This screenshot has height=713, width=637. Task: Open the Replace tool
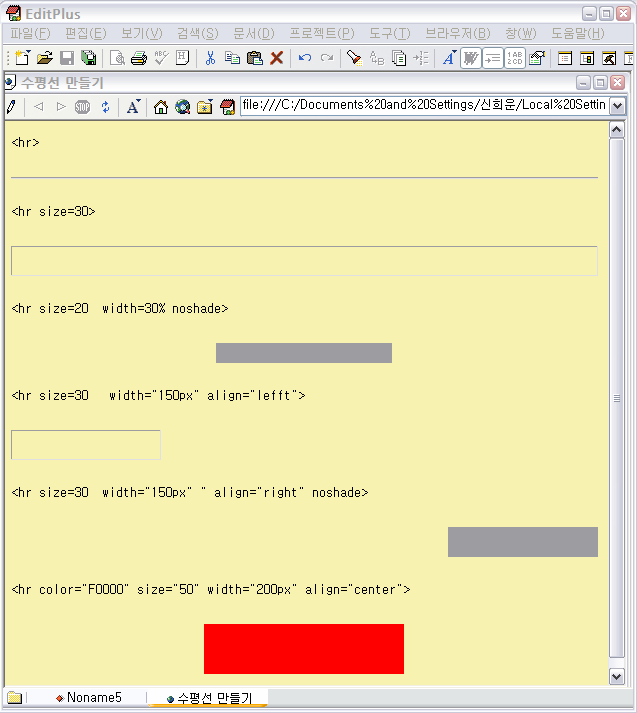tap(376, 58)
